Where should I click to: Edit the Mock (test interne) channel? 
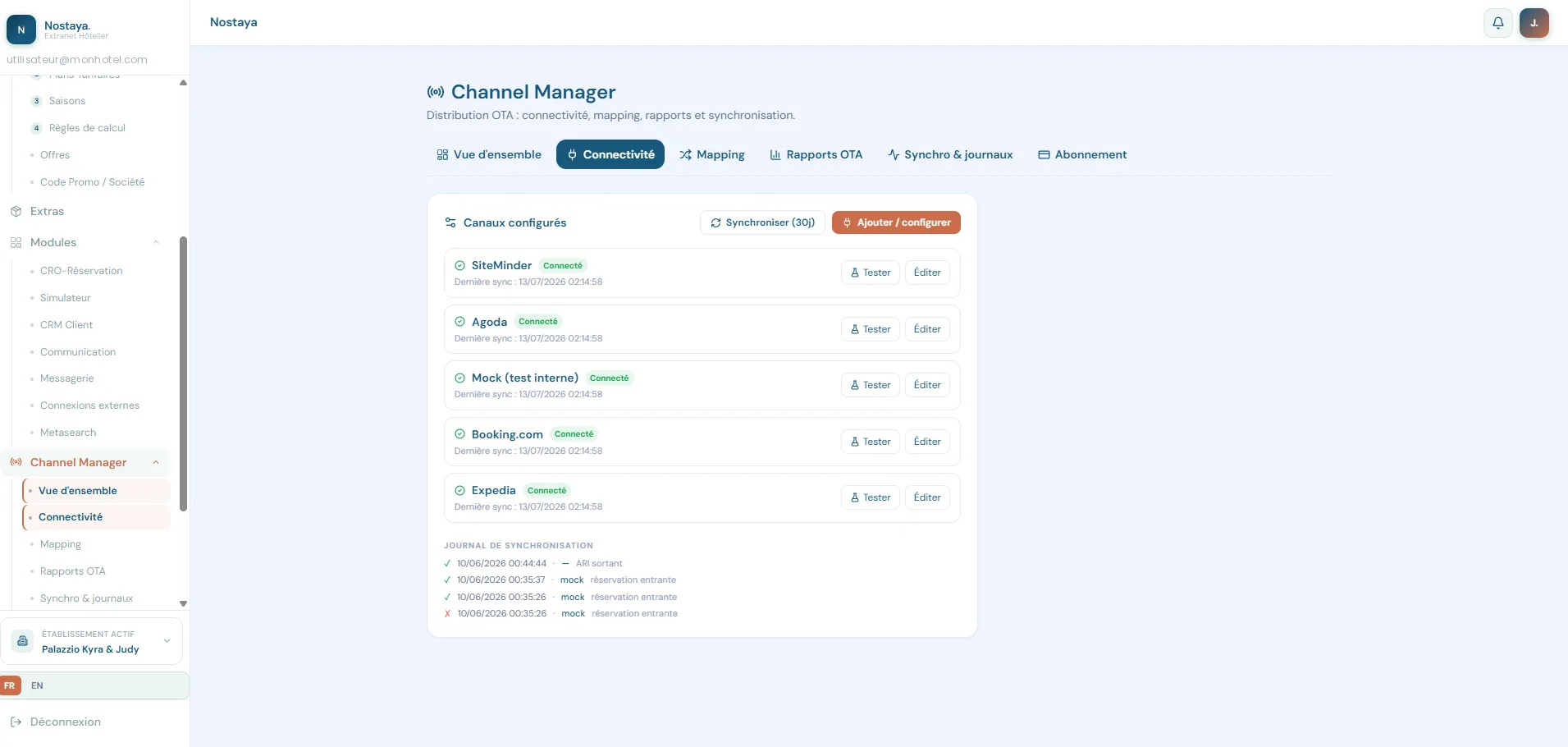[927, 385]
